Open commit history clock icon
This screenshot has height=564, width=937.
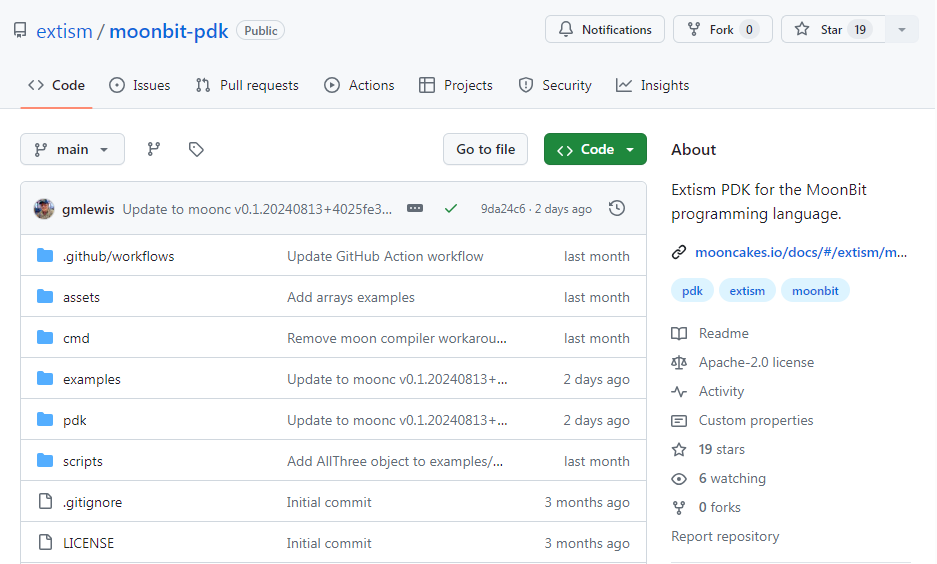[x=617, y=209]
